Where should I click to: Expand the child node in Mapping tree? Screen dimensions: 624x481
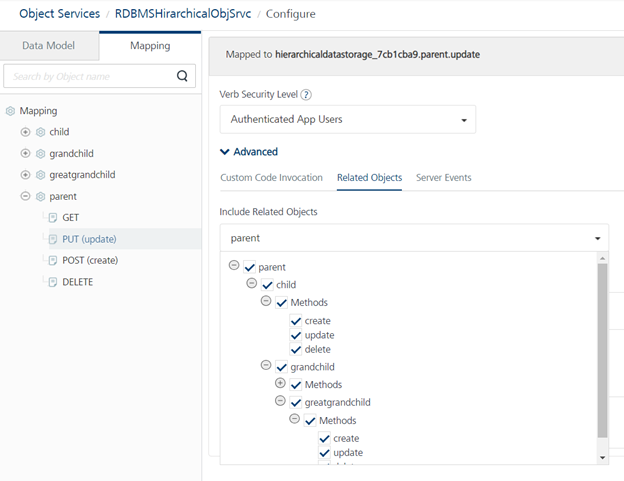[25, 132]
